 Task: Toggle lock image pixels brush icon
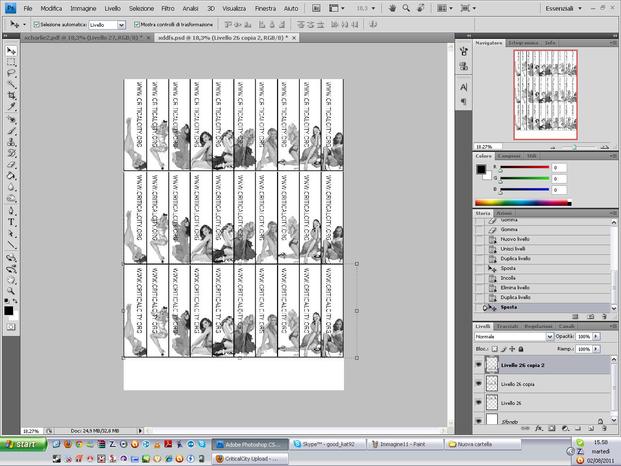pos(503,349)
